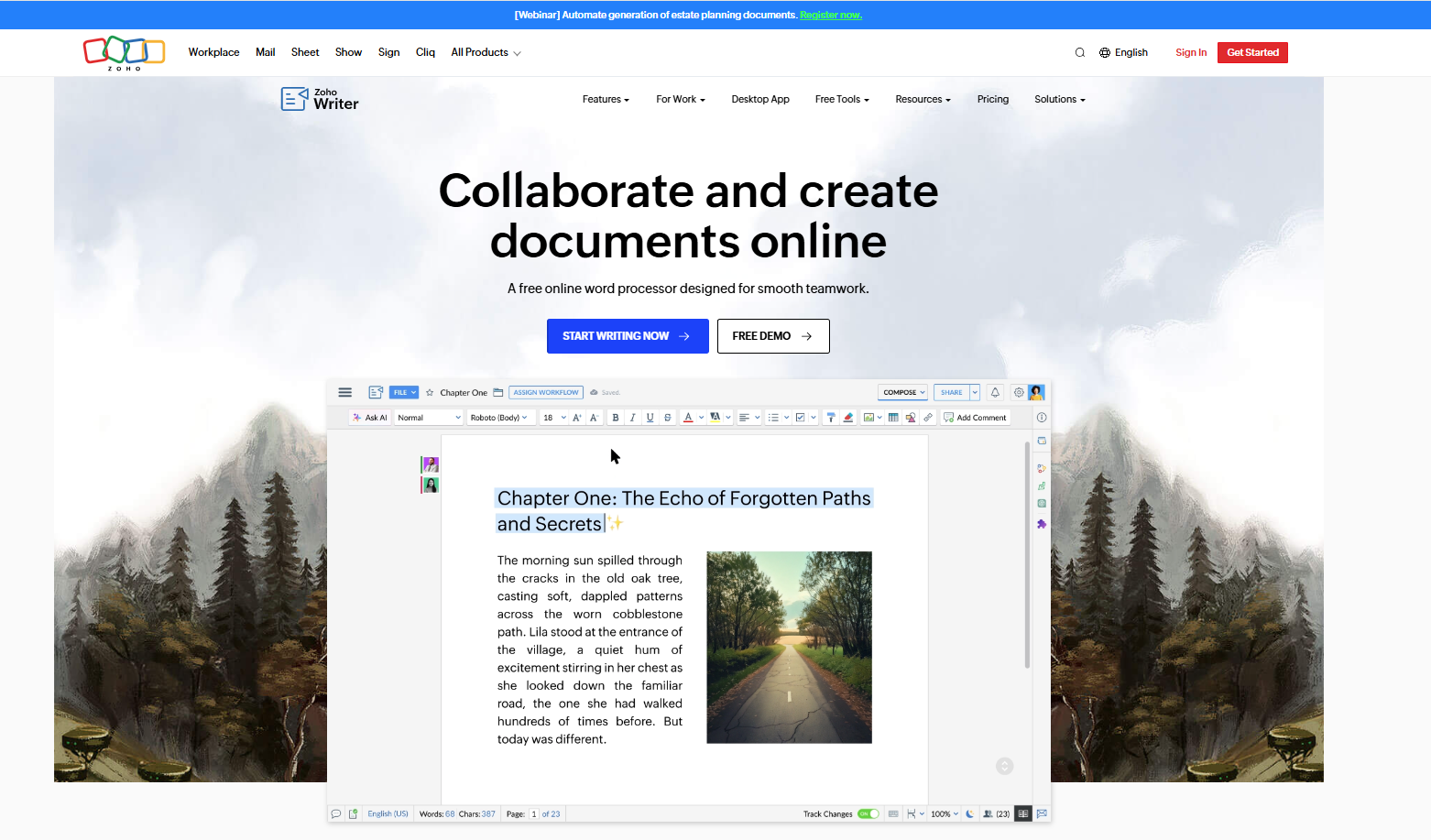Select the Ask AI tool

[370, 417]
